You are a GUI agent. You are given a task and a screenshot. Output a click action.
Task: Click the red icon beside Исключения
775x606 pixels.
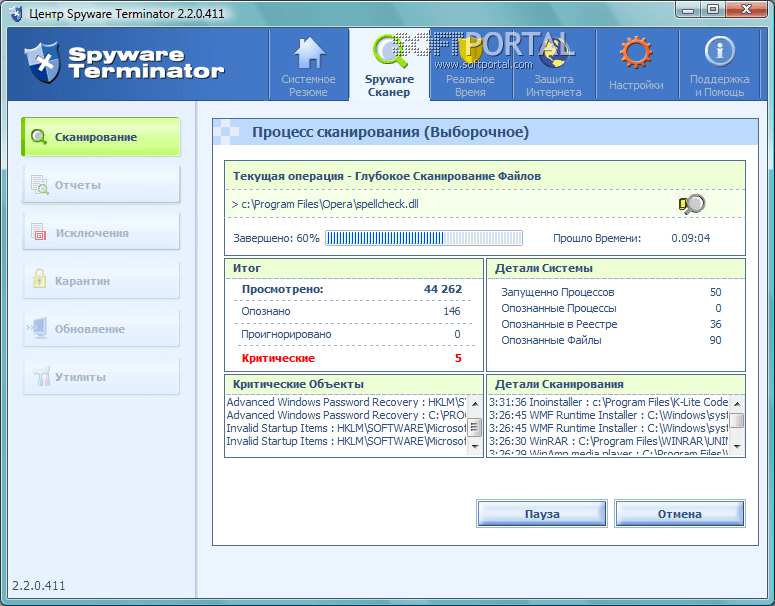(x=39, y=232)
